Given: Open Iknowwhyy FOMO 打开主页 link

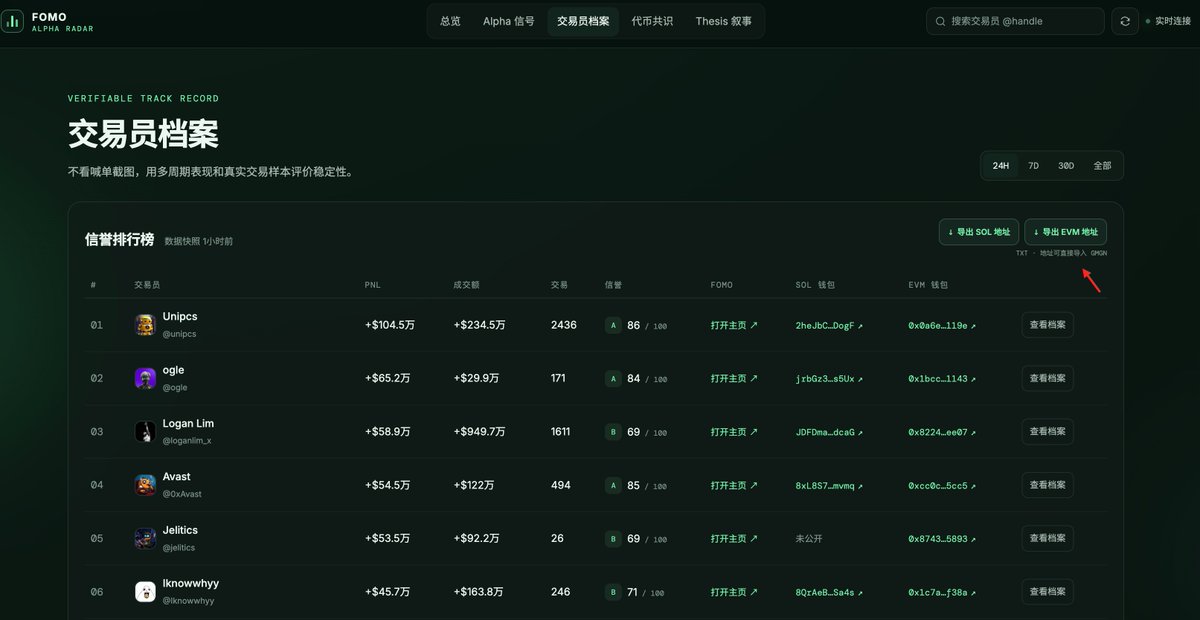Looking at the screenshot, I should [x=734, y=592].
